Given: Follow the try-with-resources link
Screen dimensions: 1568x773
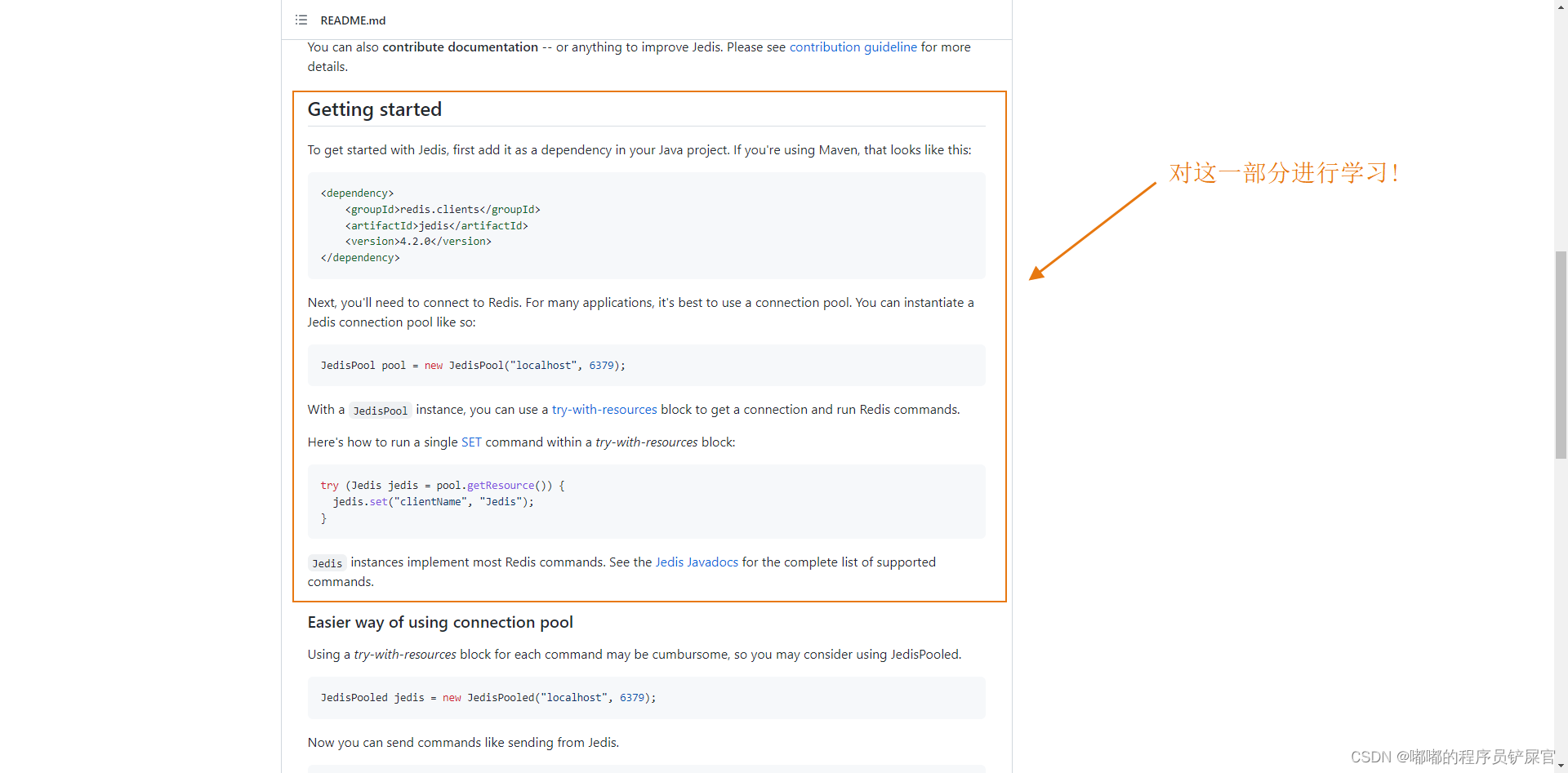Looking at the screenshot, I should point(604,410).
